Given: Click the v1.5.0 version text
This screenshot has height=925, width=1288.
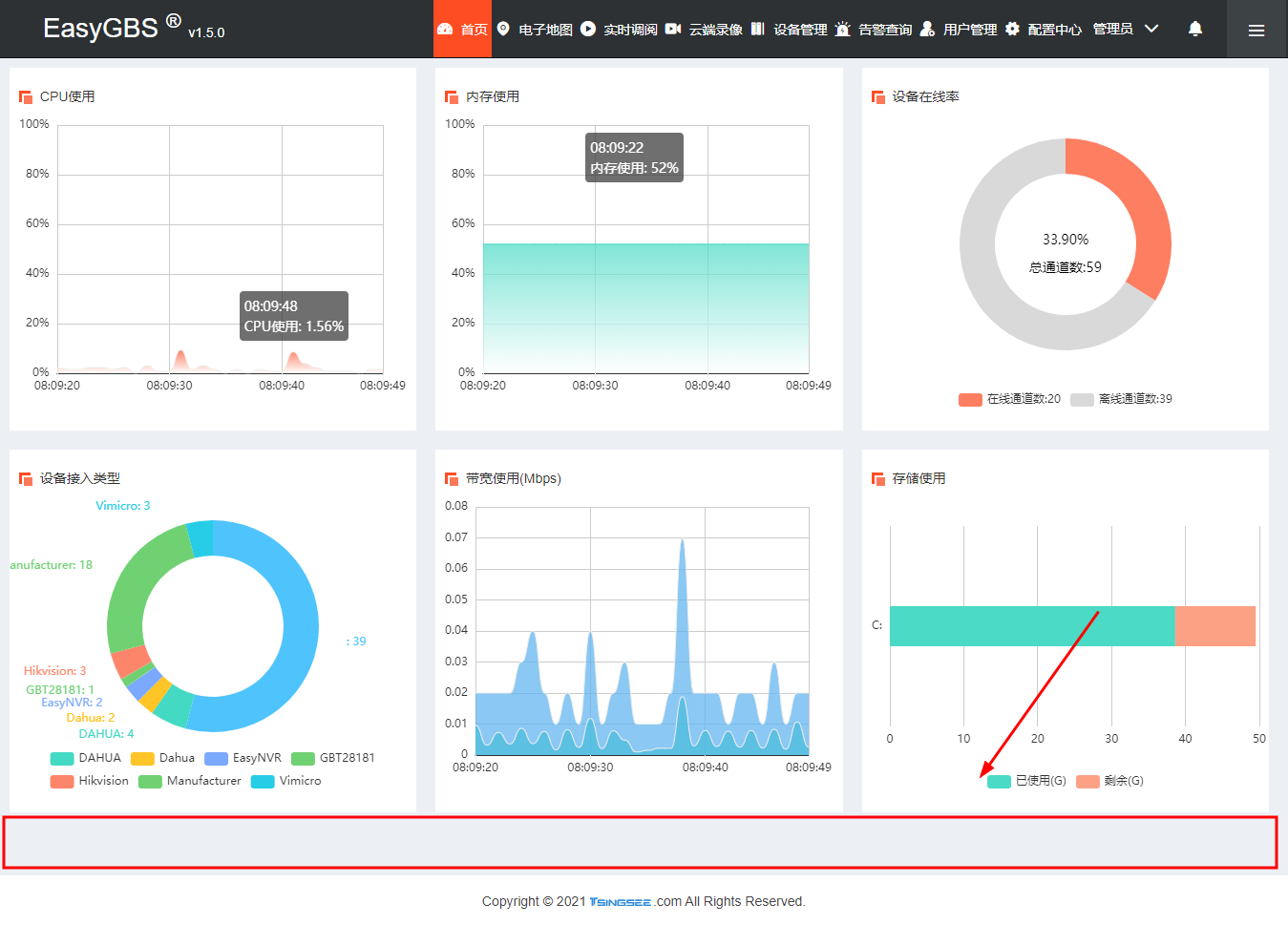Looking at the screenshot, I should click(206, 32).
